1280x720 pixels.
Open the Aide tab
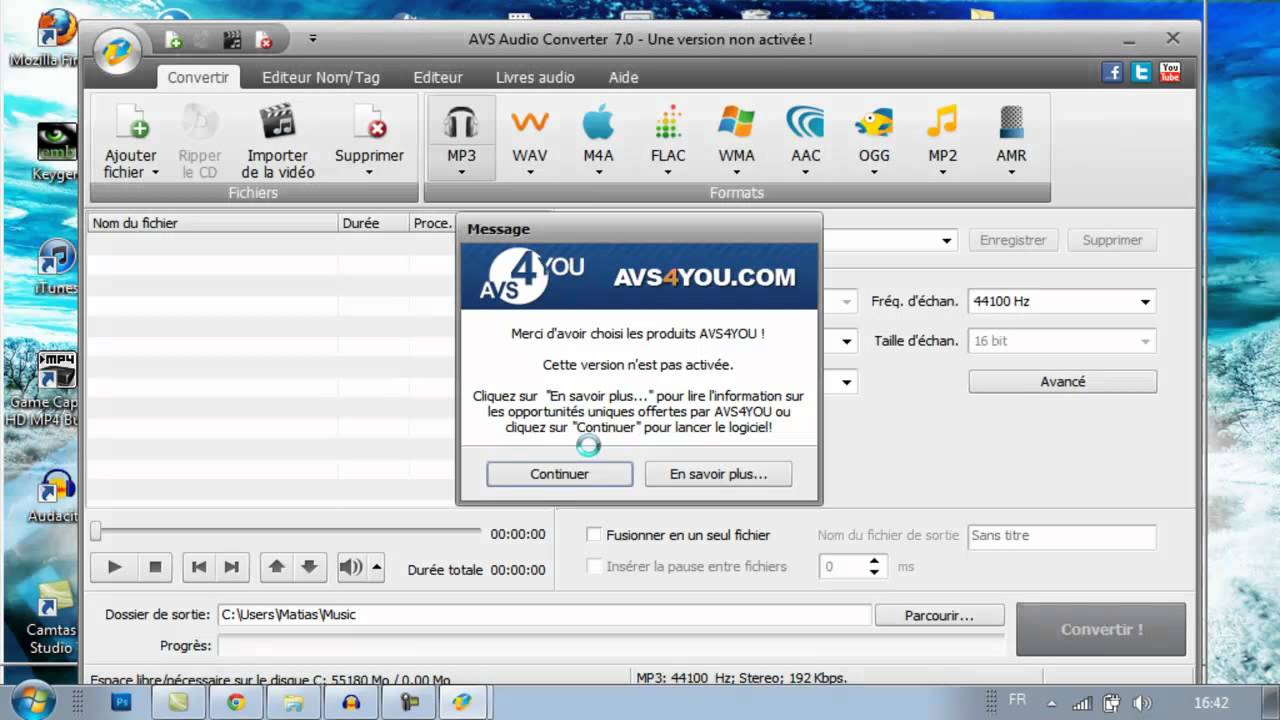click(x=624, y=77)
